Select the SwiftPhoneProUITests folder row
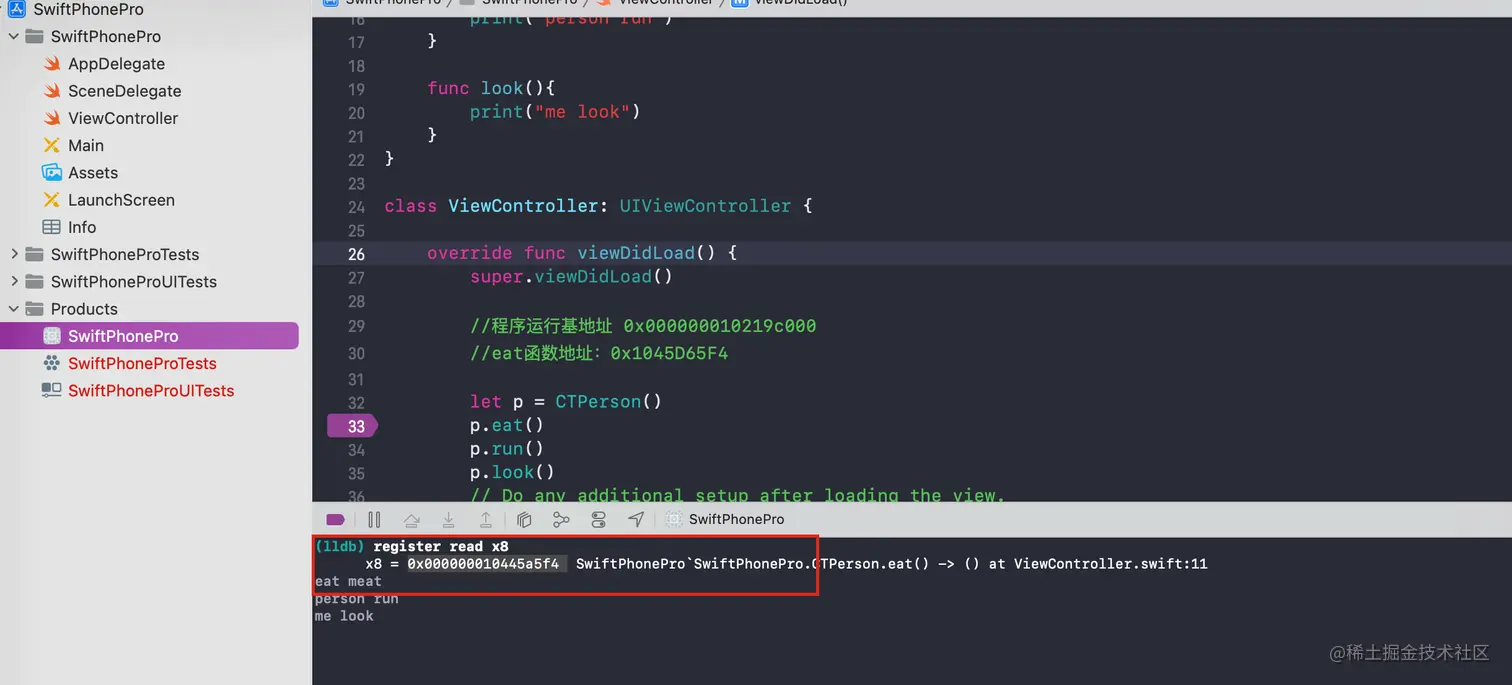Image resolution: width=1512 pixels, height=685 pixels. [x=134, y=282]
